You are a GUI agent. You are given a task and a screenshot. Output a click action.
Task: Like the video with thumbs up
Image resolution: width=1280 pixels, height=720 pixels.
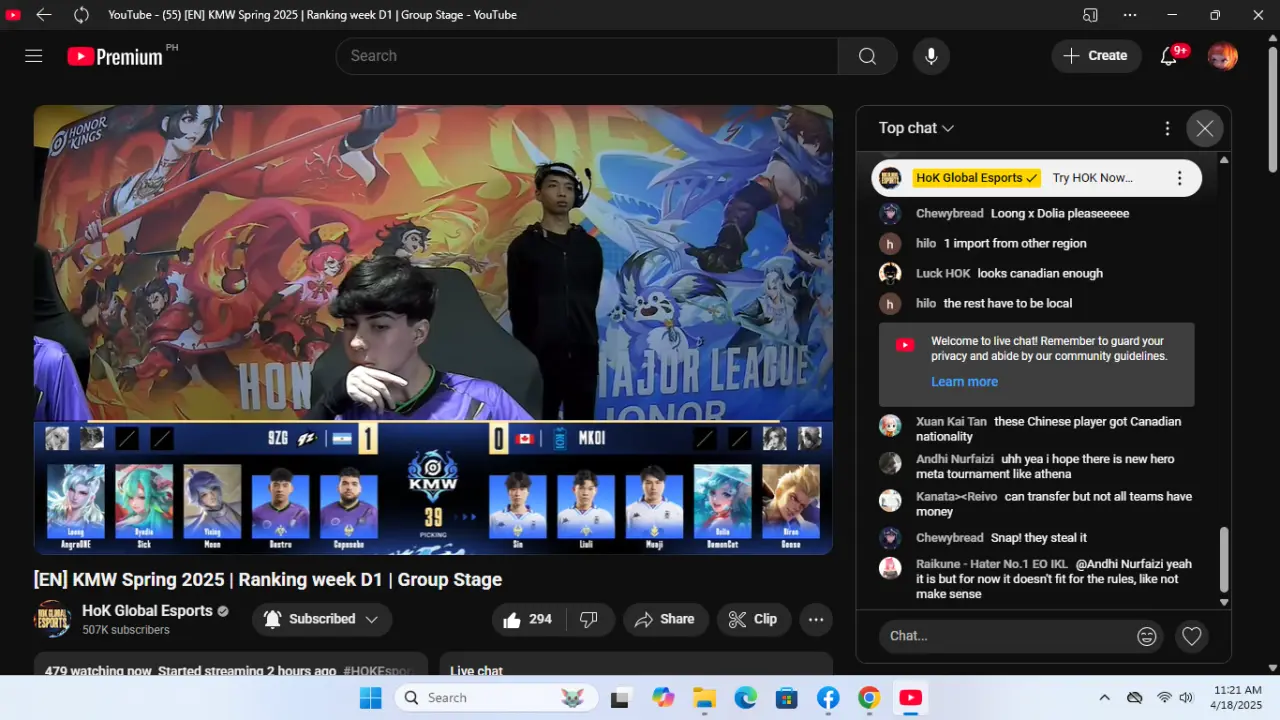click(x=529, y=619)
